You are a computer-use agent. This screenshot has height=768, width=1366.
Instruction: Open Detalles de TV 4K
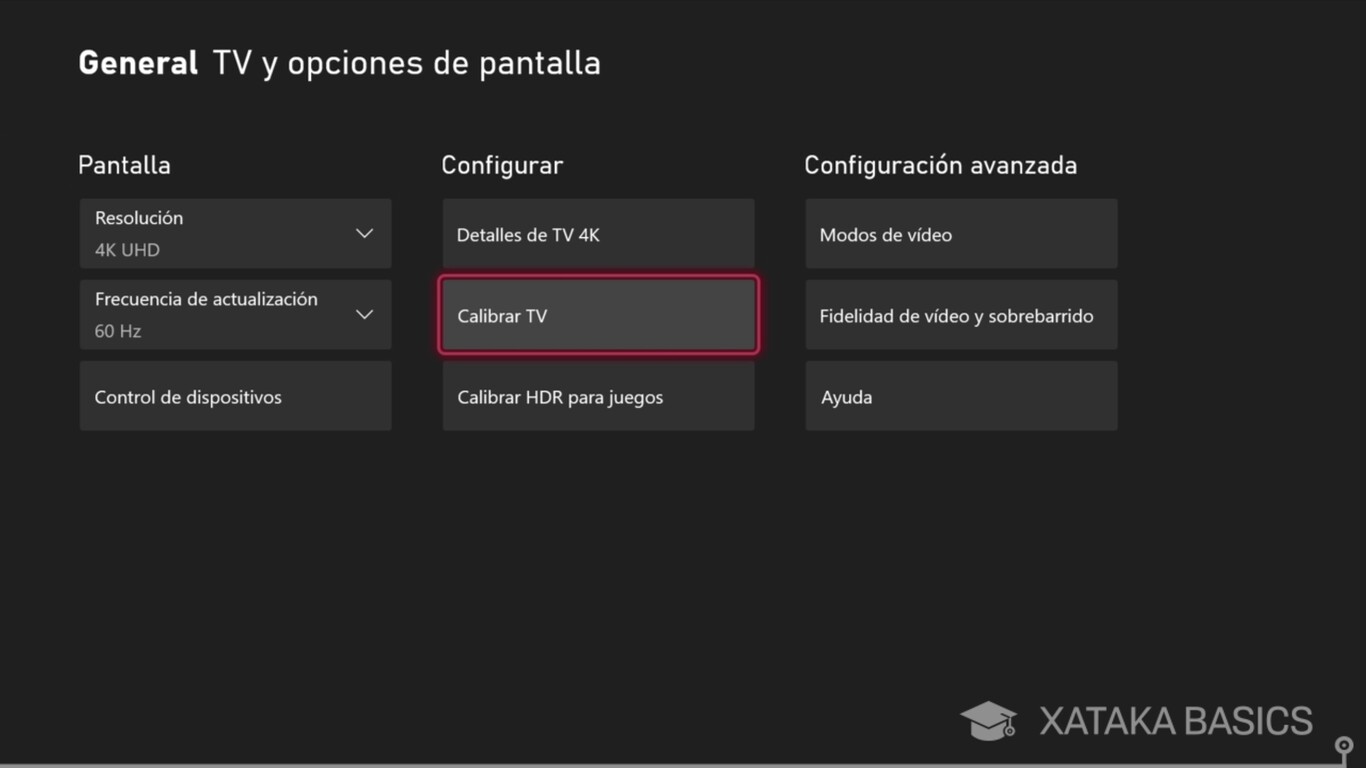click(x=598, y=234)
